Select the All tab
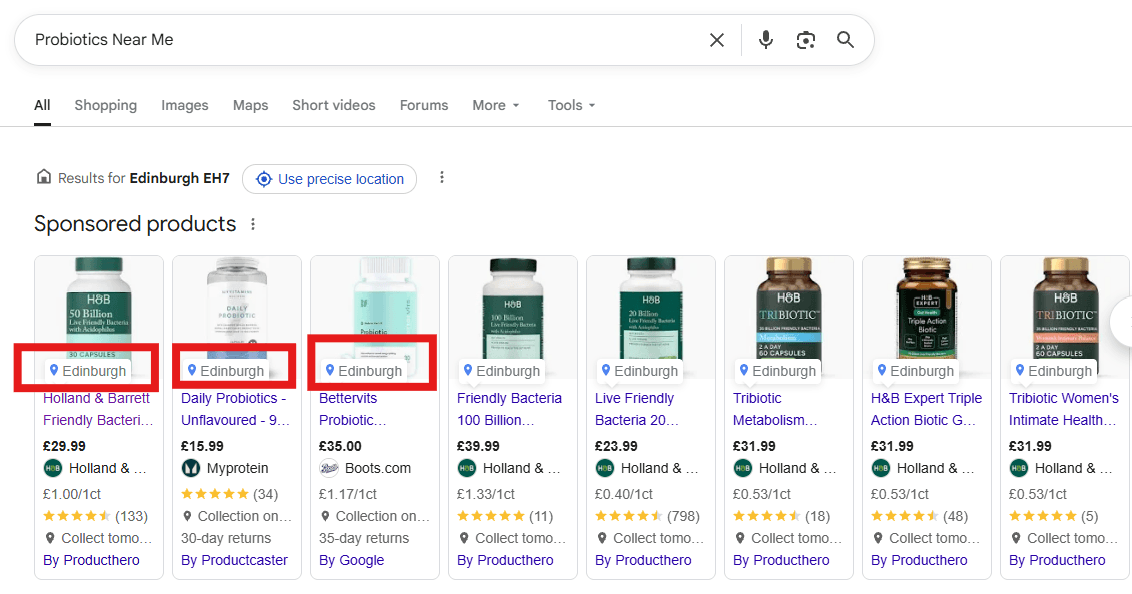The height and width of the screenshot is (594, 1132). pyautogui.click(x=43, y=105)
